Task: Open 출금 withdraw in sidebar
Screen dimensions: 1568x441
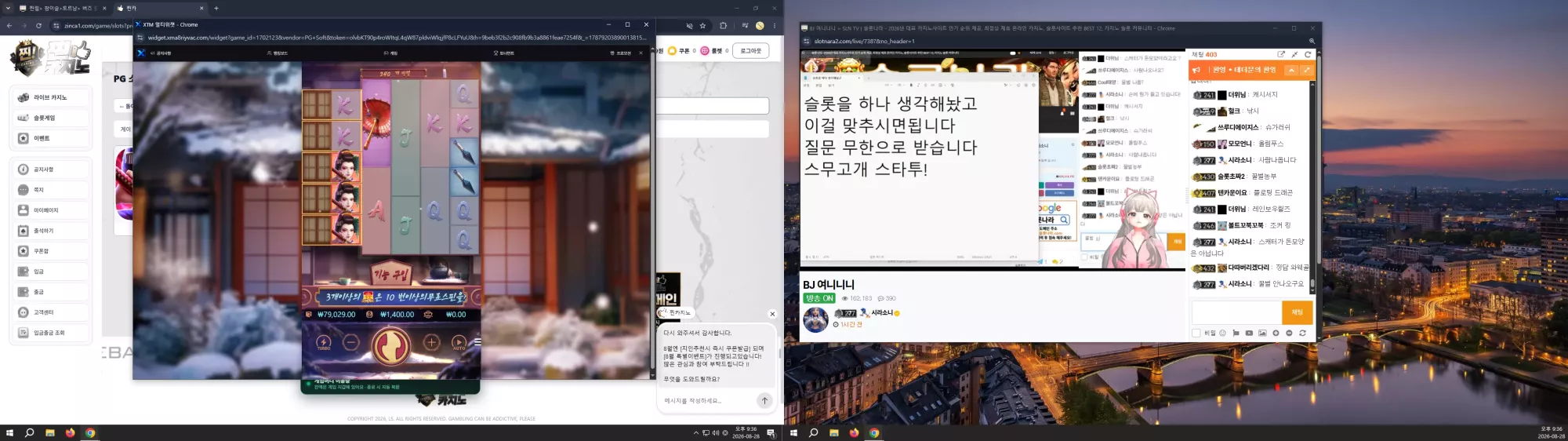Action: [x=51, y=292]
